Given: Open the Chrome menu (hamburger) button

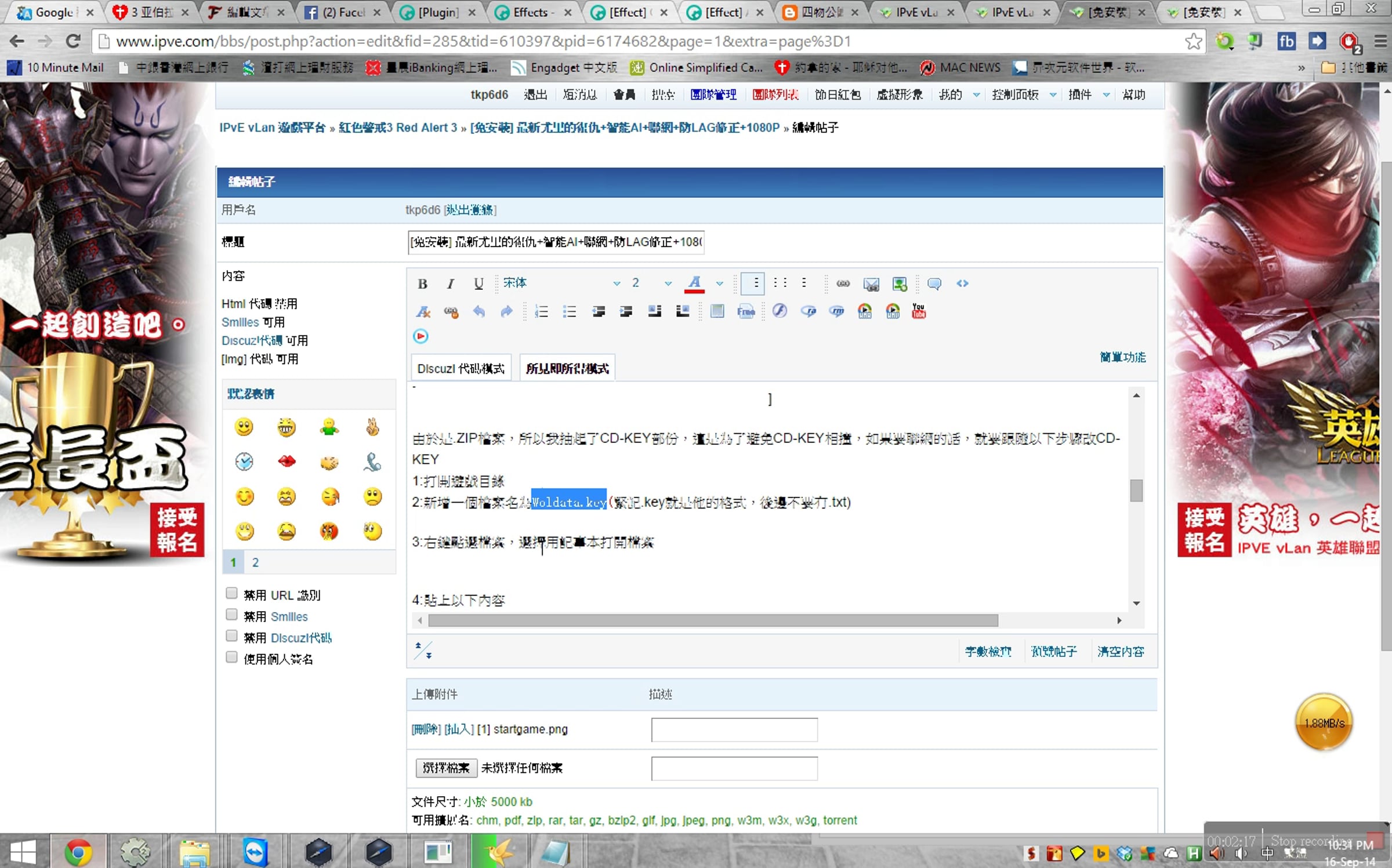Looking at the screenshot, I should [x=1380, y=41].
